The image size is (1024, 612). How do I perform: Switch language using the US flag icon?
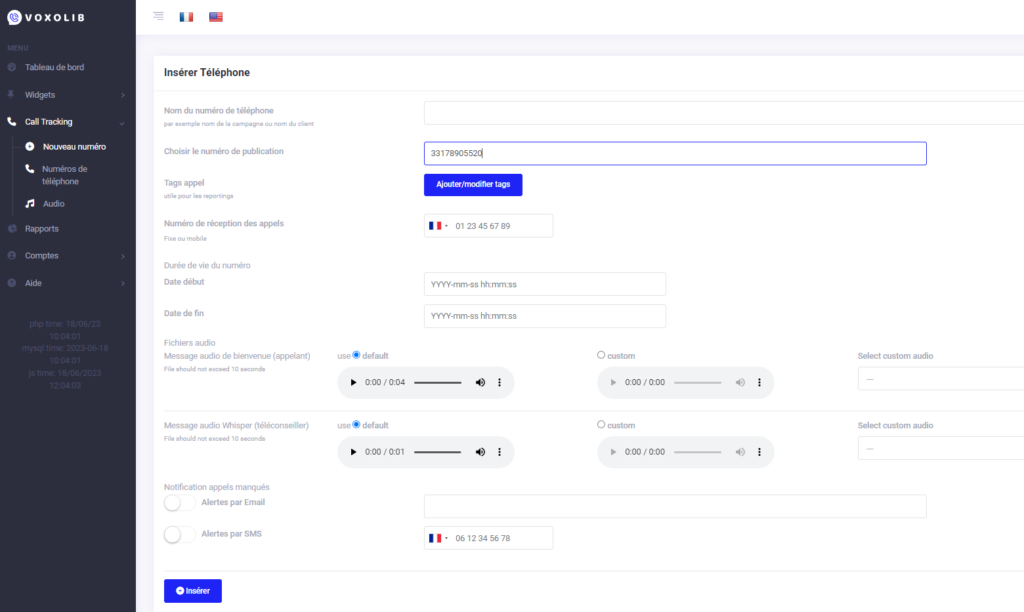pos(216,17)
